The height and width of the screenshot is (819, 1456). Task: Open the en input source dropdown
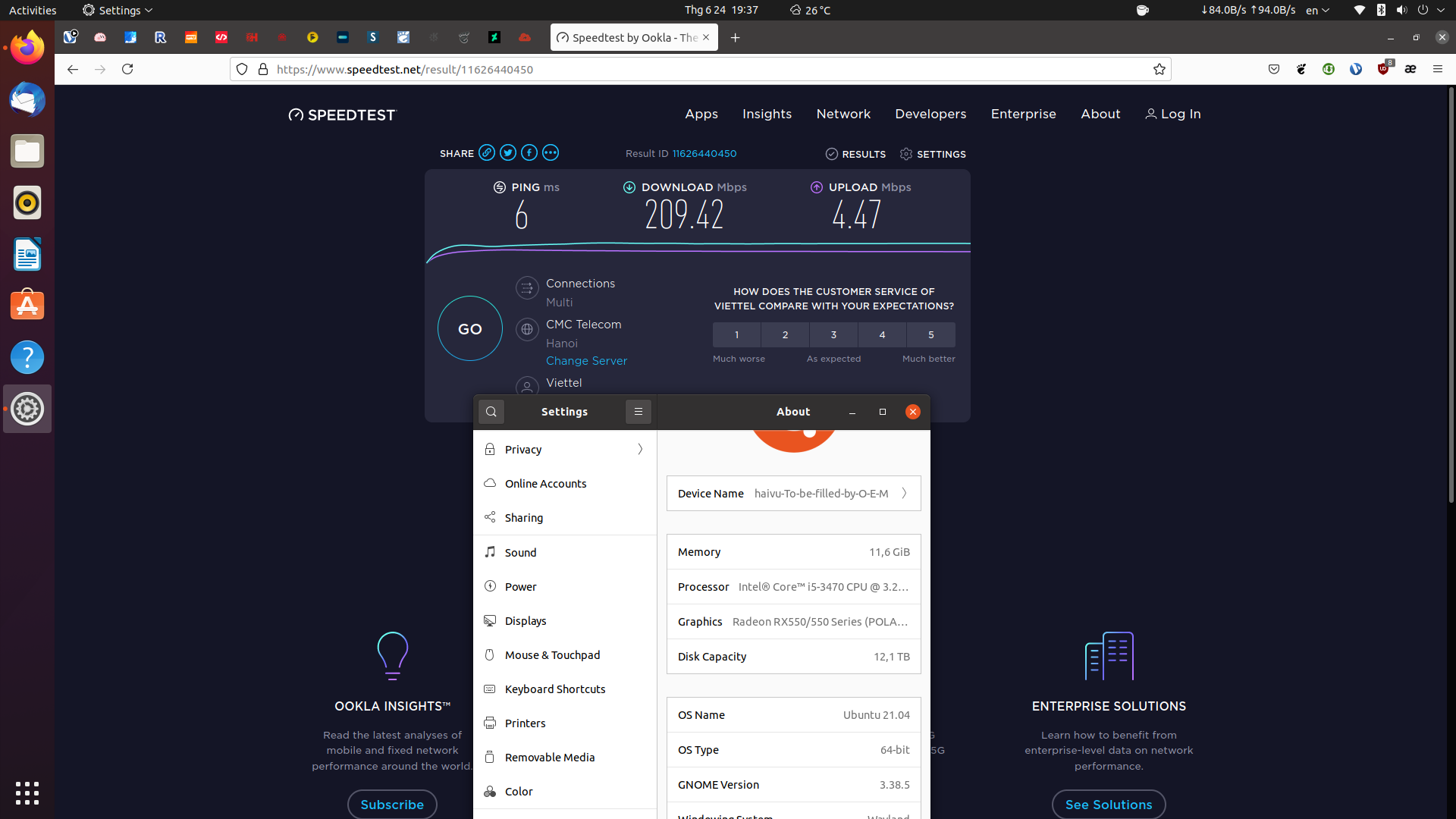click(x=1318, y=10)
